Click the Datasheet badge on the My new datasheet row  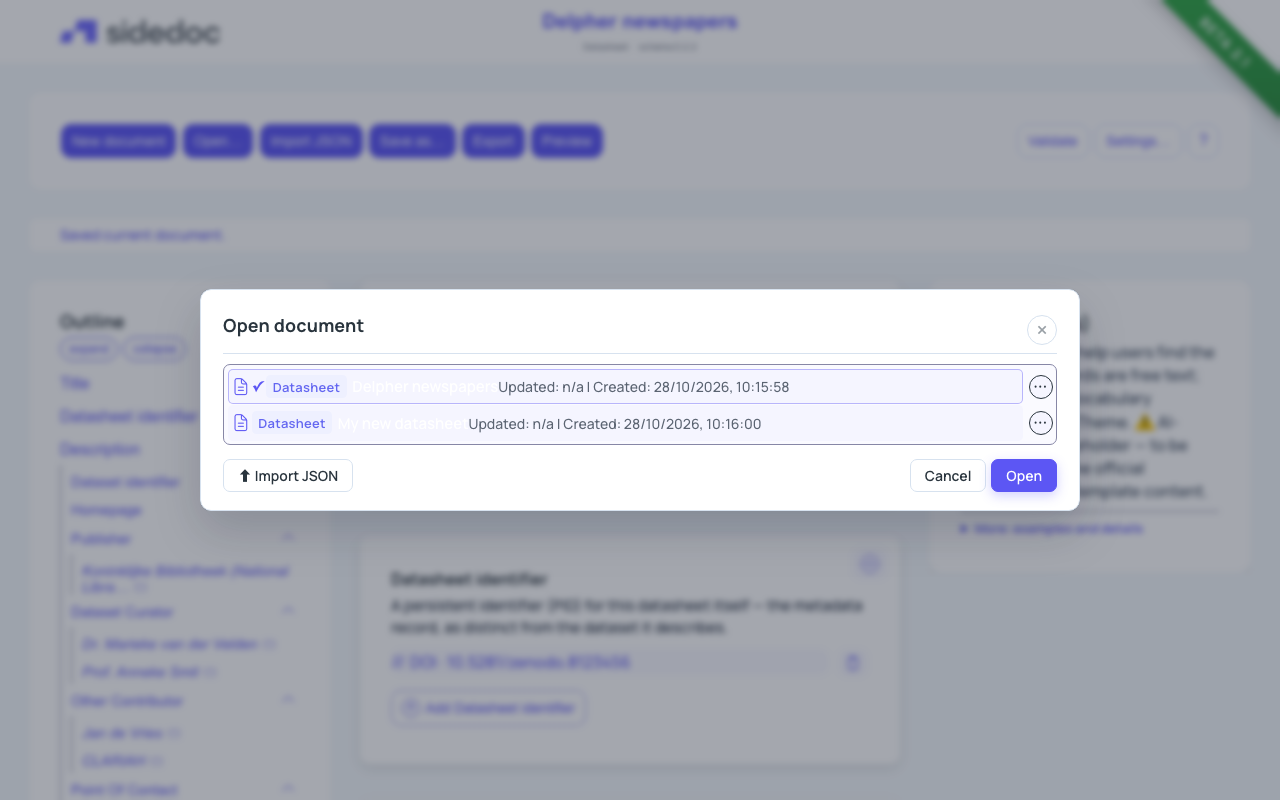coord(292,424)
